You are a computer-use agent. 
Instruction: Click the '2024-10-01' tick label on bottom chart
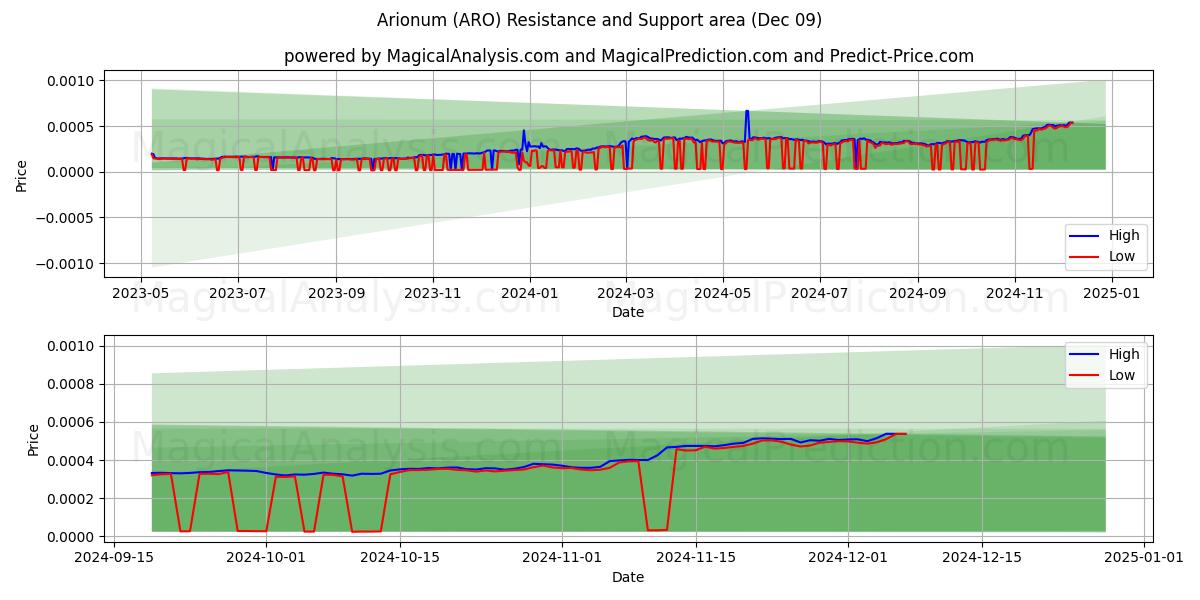[266, 559]
